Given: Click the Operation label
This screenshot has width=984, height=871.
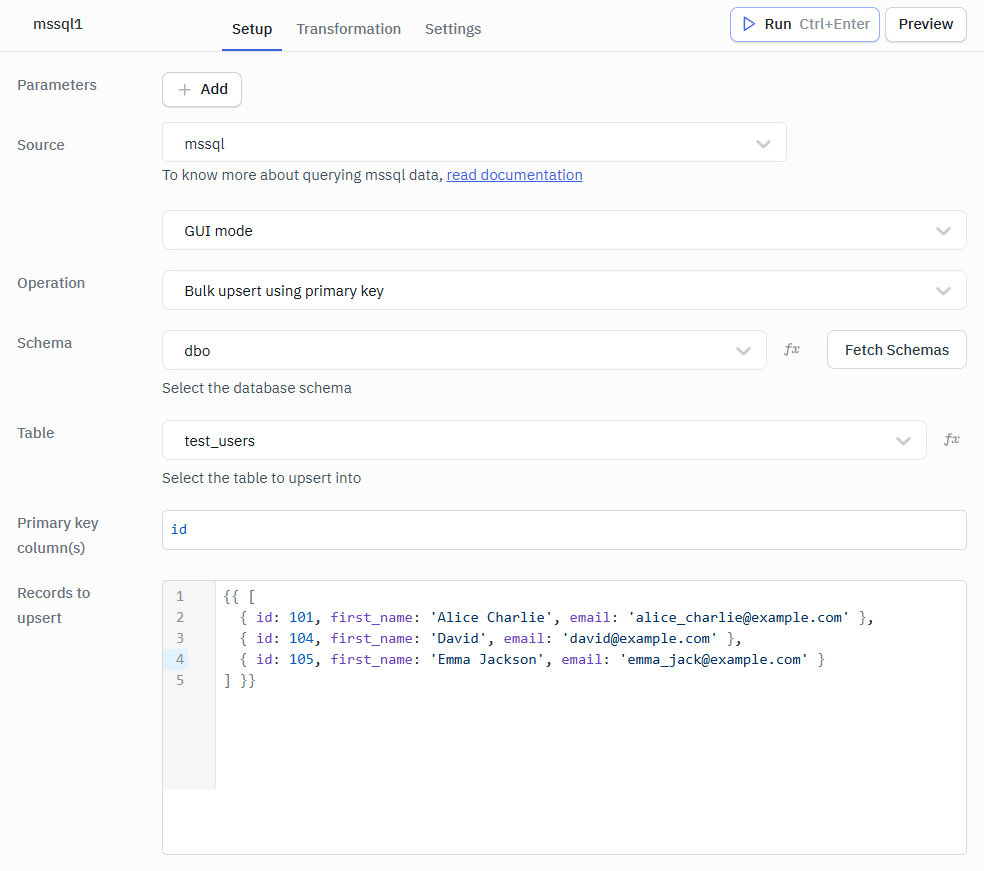Looking at the screenshot, I should click(x=51, y=283).
